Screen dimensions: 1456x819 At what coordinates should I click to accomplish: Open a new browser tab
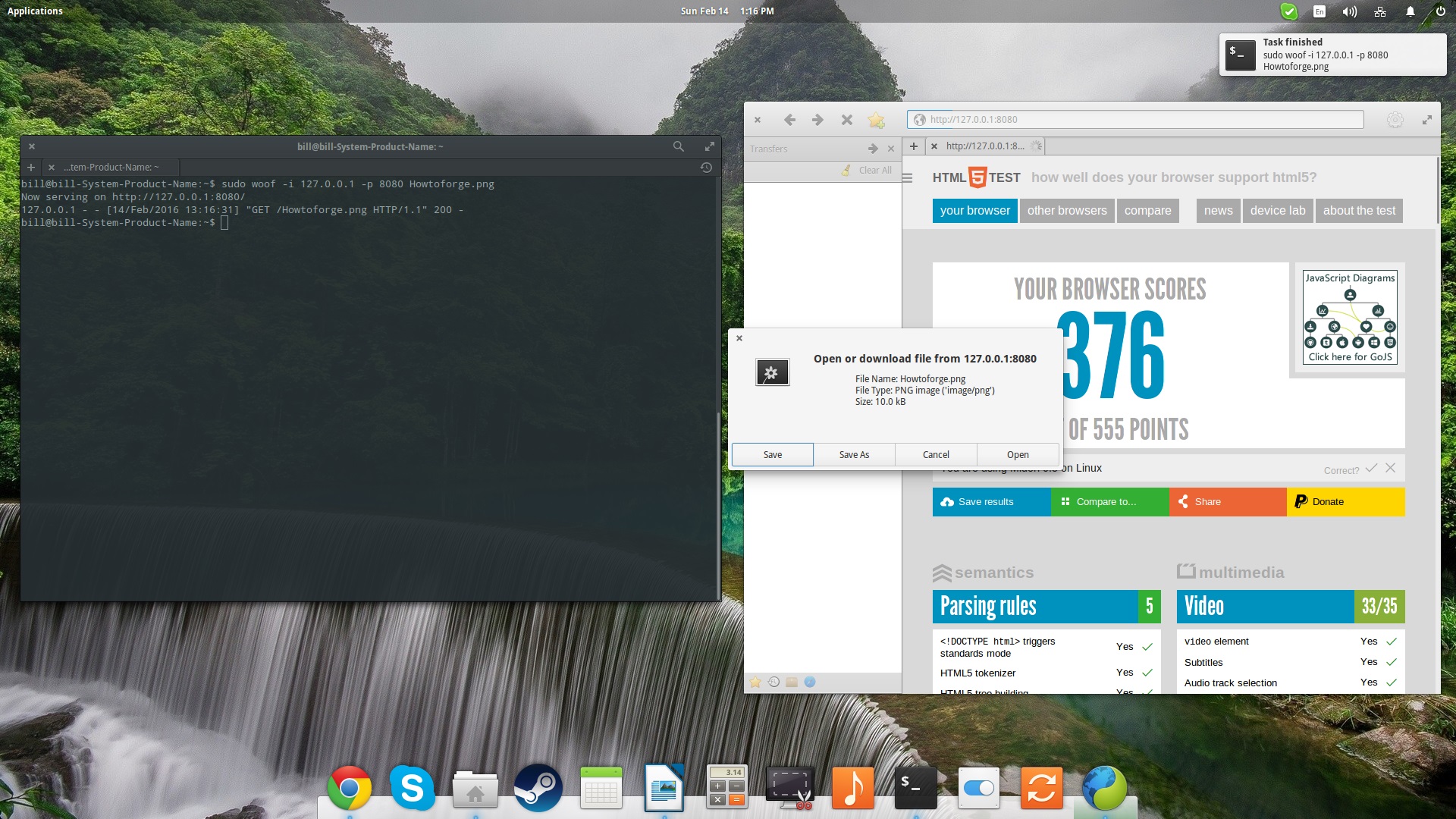point(914,146)
